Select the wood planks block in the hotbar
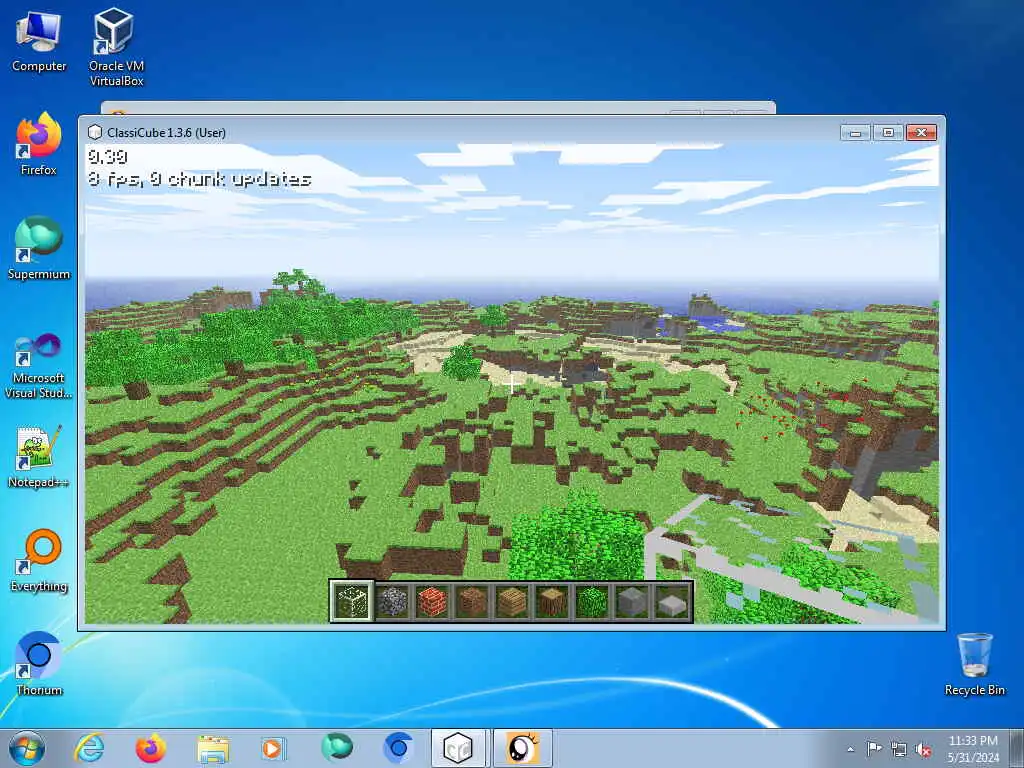 [512, 601]
